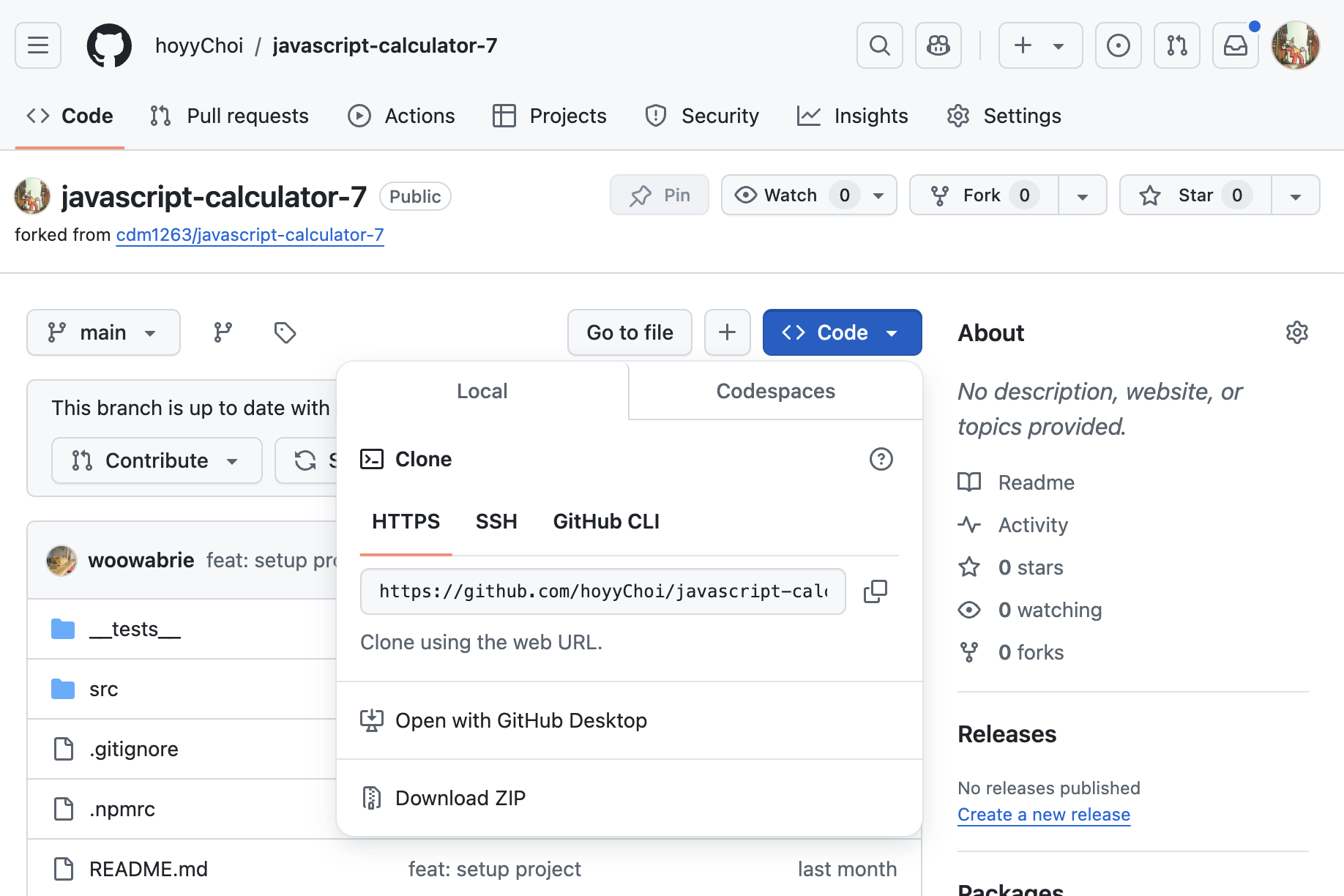The image size is (1344, 896).
Task: Choose Download ZIP
Action: pos(630,798)
